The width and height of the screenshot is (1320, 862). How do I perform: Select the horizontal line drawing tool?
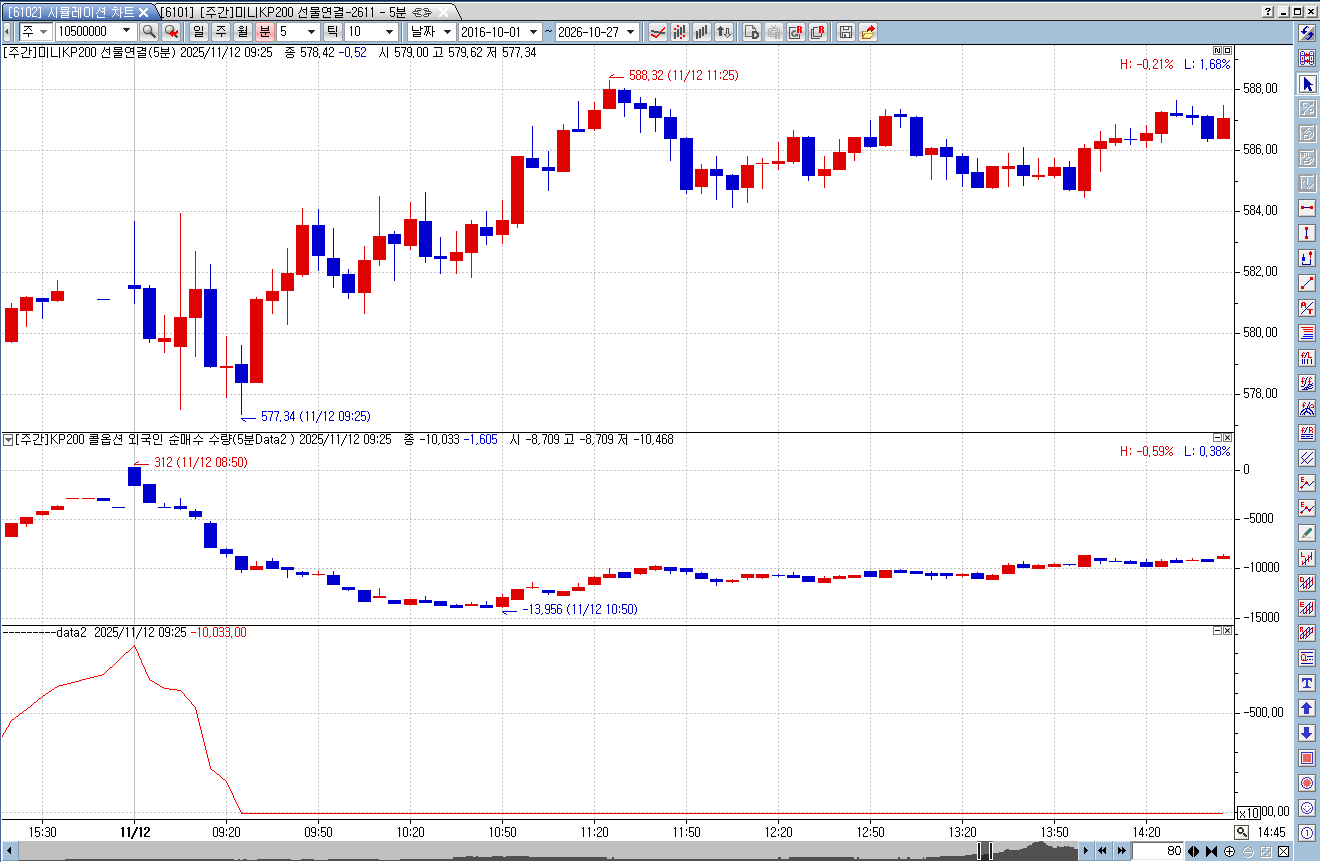(1307, 208)
